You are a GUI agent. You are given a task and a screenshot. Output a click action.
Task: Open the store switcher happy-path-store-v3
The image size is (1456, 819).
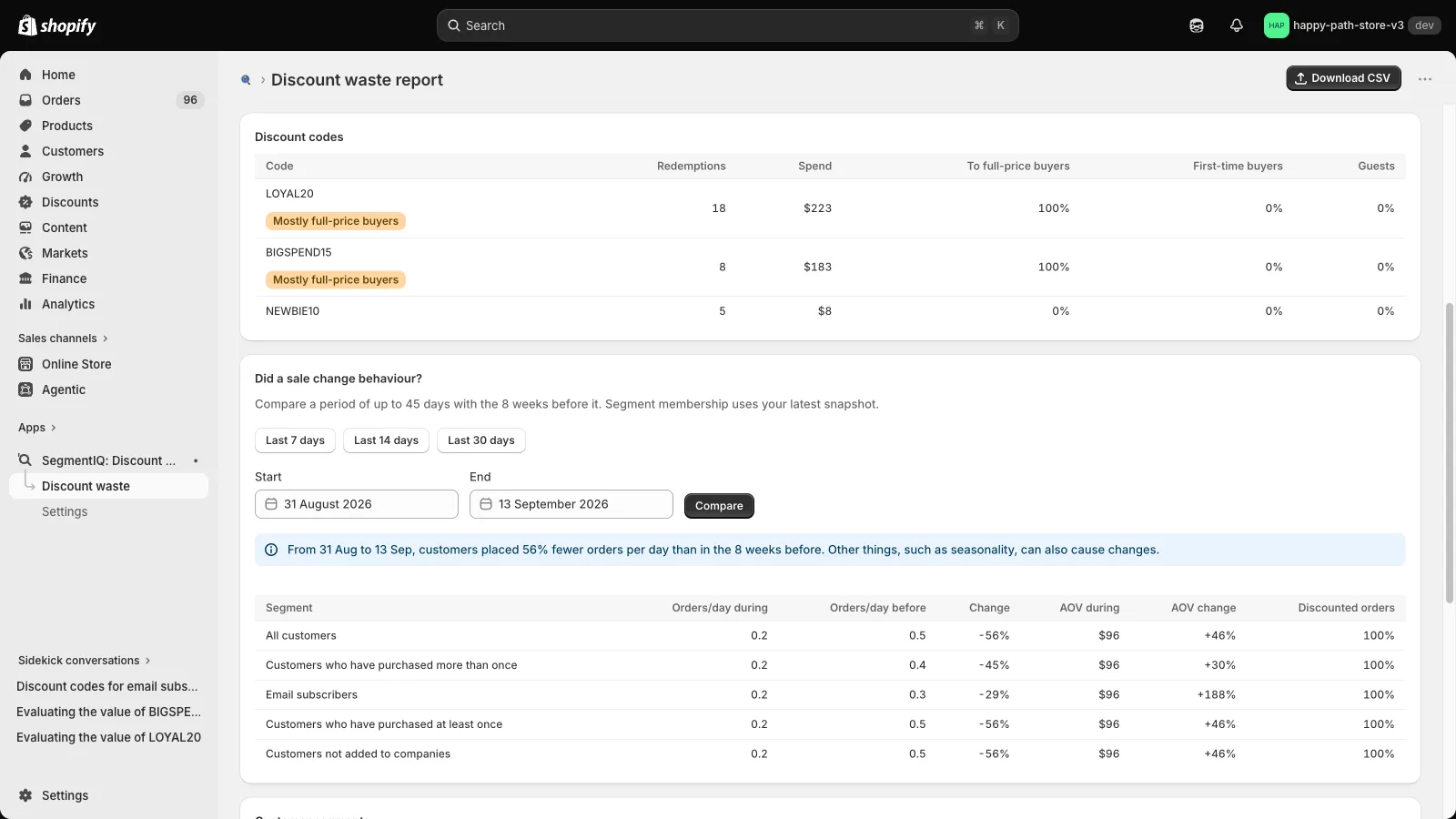pyautogui.click(x=1351, y=25)
